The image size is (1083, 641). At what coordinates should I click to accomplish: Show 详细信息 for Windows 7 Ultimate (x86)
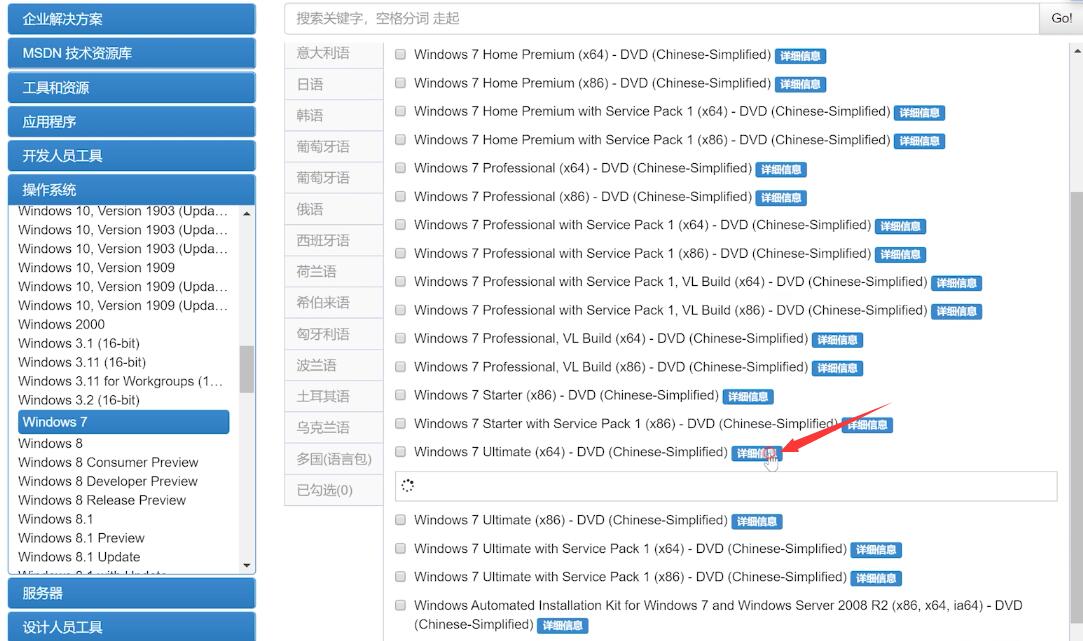point(756,522)
